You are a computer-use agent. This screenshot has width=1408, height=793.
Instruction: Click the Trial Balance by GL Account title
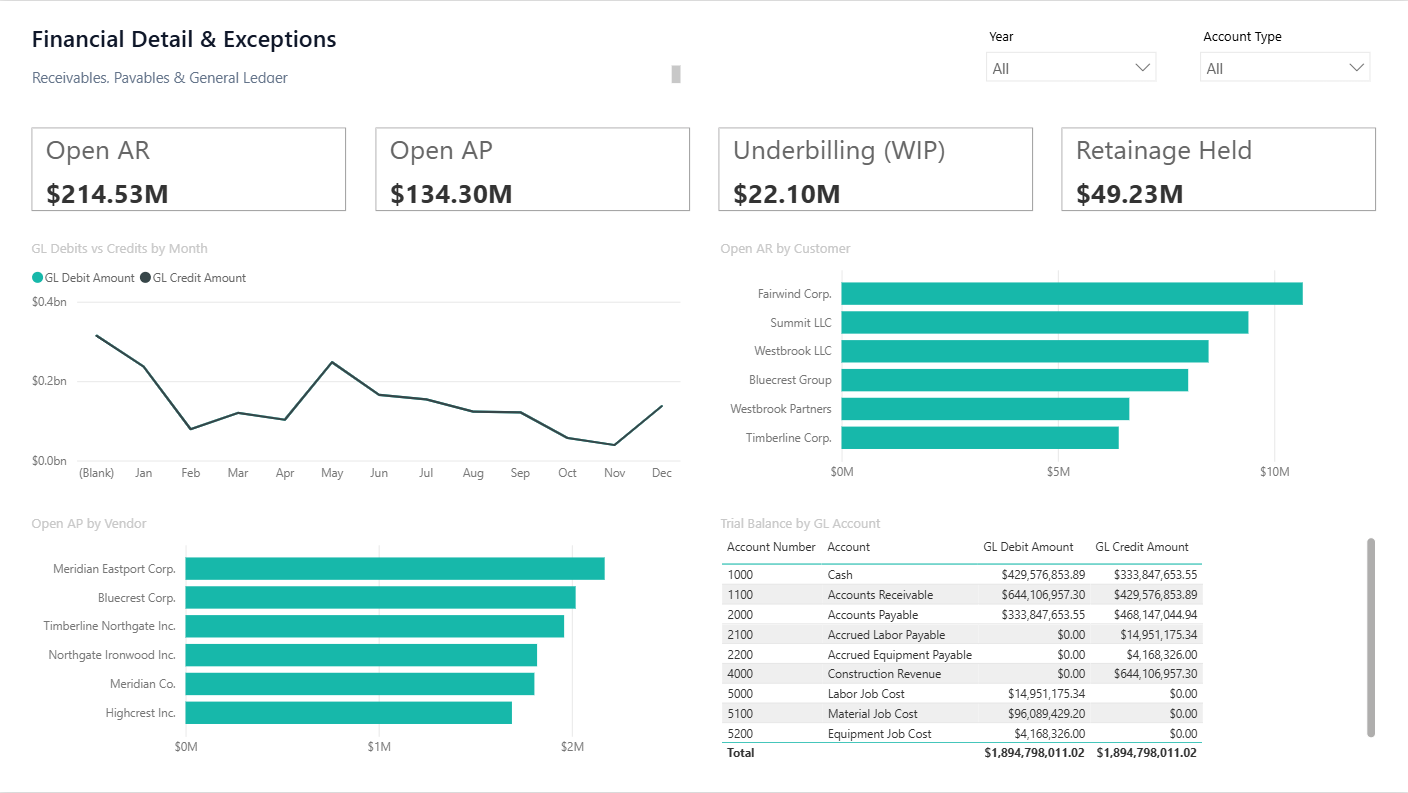click(800, 524)
